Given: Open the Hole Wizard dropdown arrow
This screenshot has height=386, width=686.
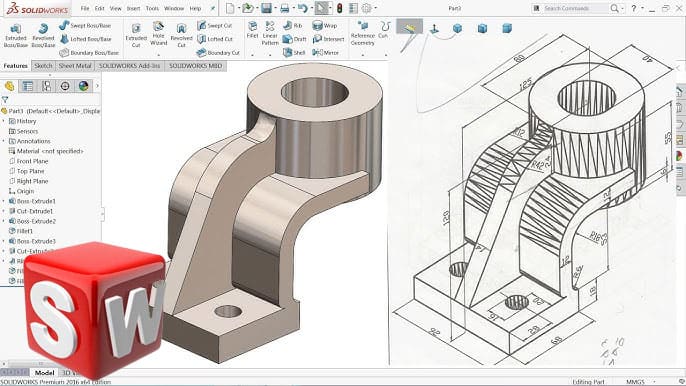Looking at the screenshot, I should (158, 55).
